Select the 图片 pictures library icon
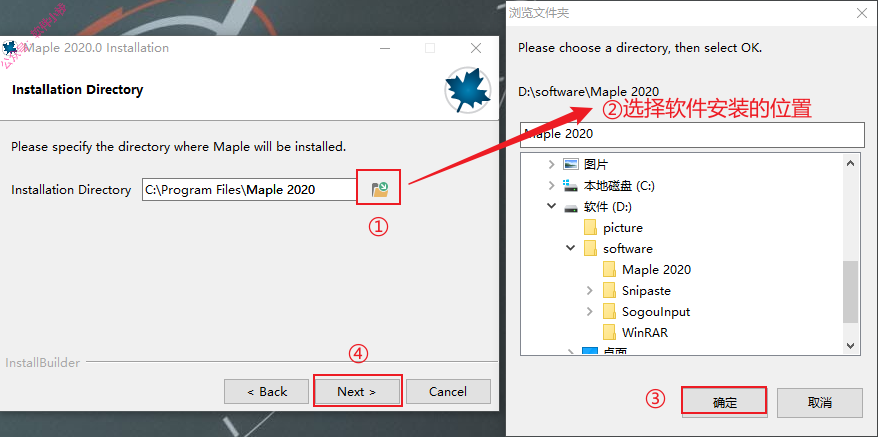Viewport: 878px width, 437px height. coord(571,164)
